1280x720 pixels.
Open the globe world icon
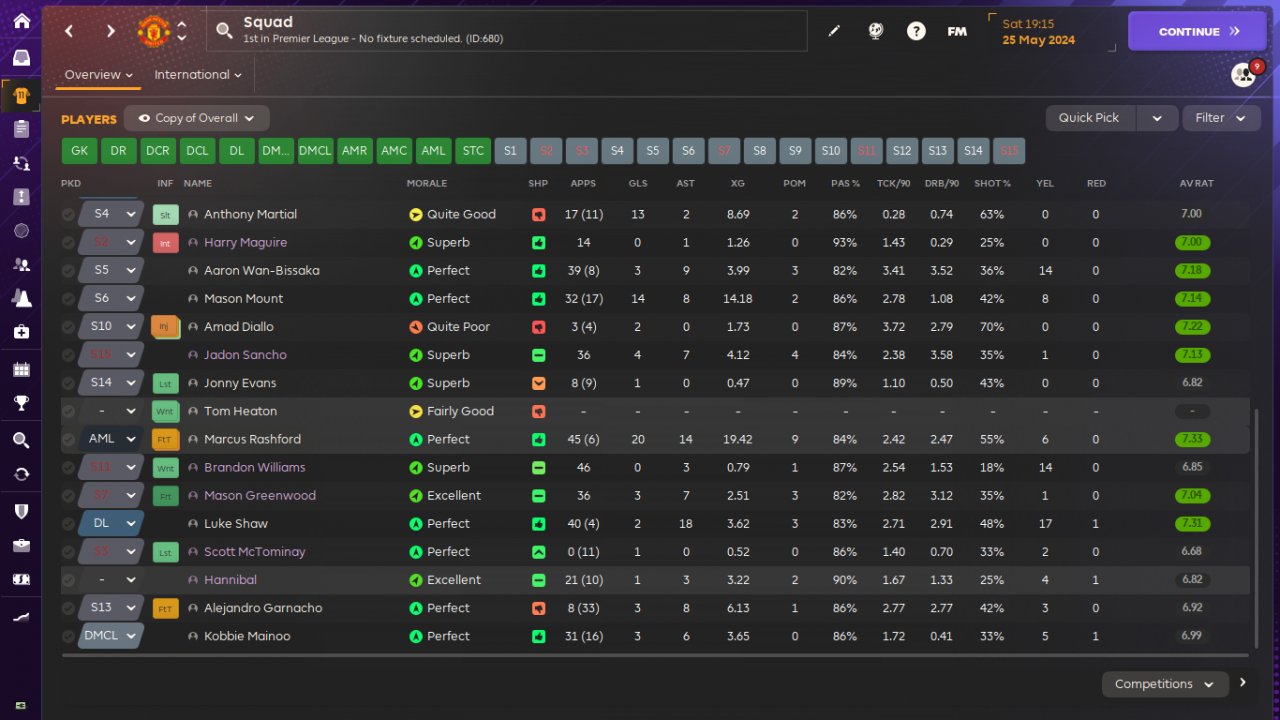pos(876,31)
